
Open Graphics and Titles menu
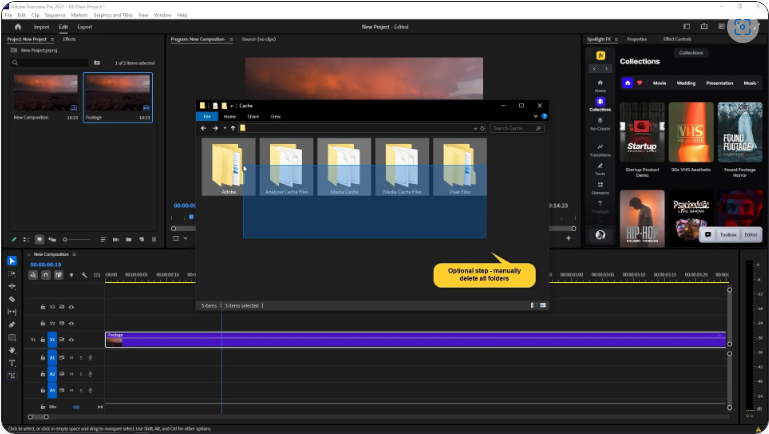113,15
